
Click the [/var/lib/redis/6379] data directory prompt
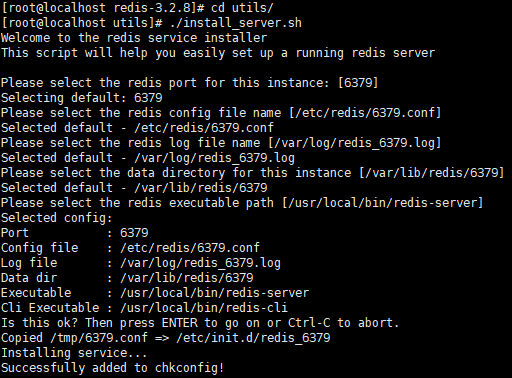pyautogui.click(x=432, y=173)
